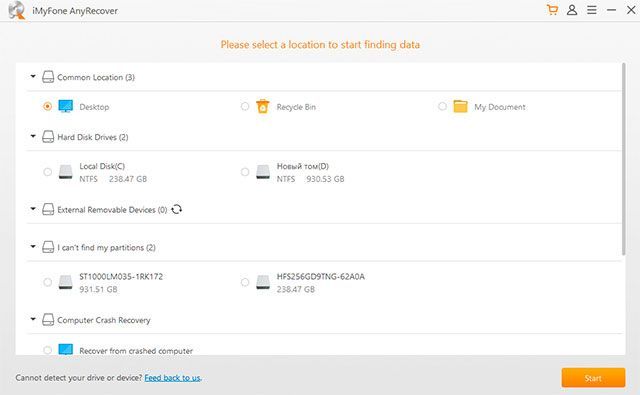
Task: Collapse I can't find my partitions arrow
Action: click(x=33, y=246)
